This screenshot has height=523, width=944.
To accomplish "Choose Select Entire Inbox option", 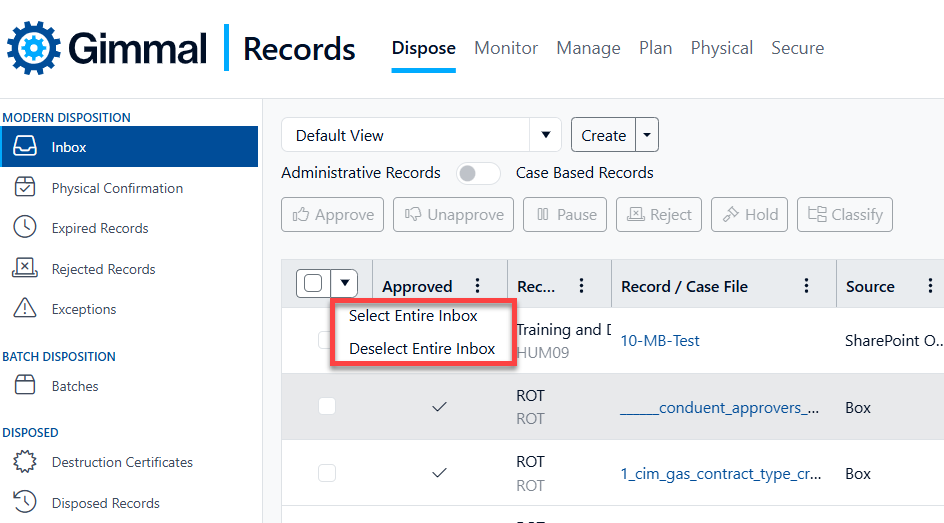I will coord(413,316).
